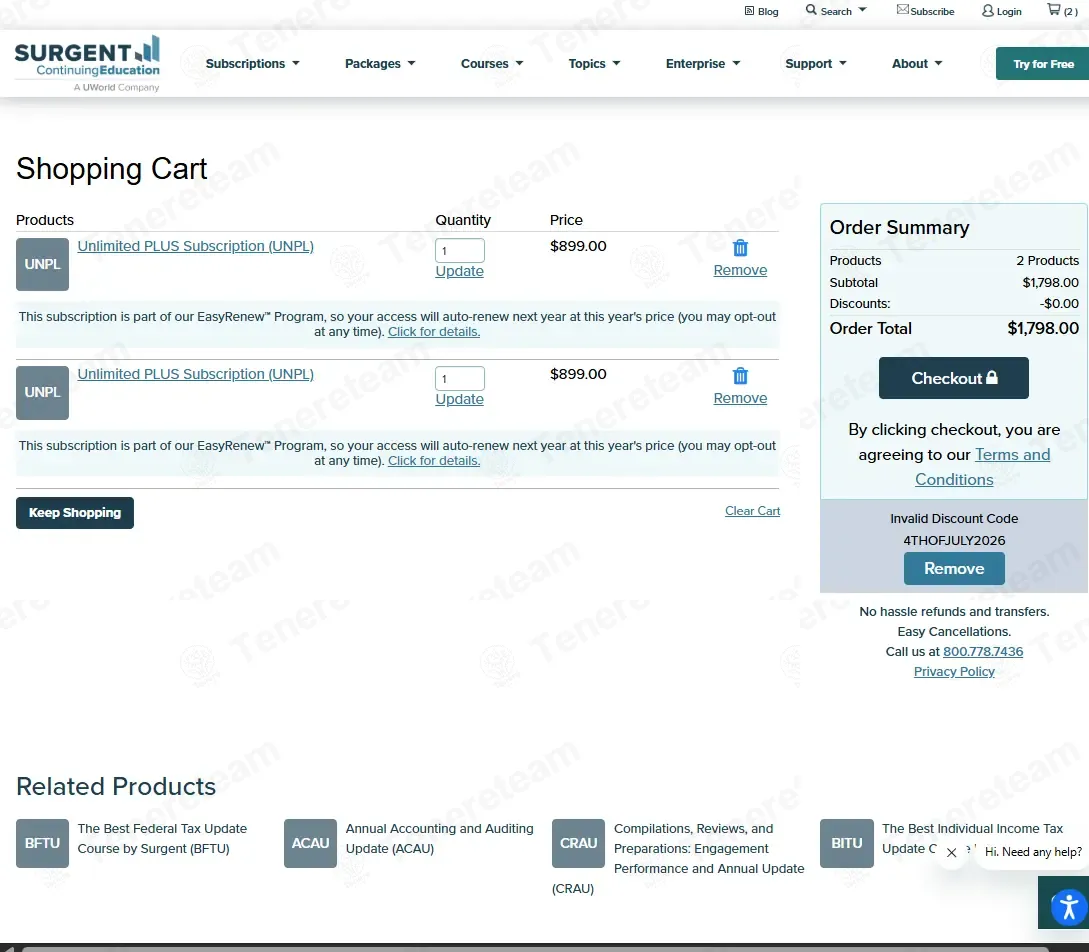Click the Order Total amount $1,798.00
Screen dimensions: 1089x952
point(1042,328)
